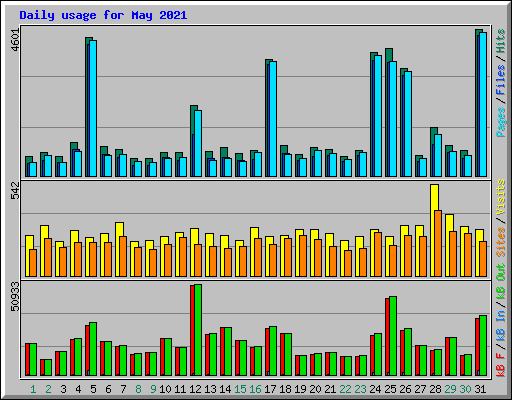Click day 3 on the x-axis

tap(63, 389)
